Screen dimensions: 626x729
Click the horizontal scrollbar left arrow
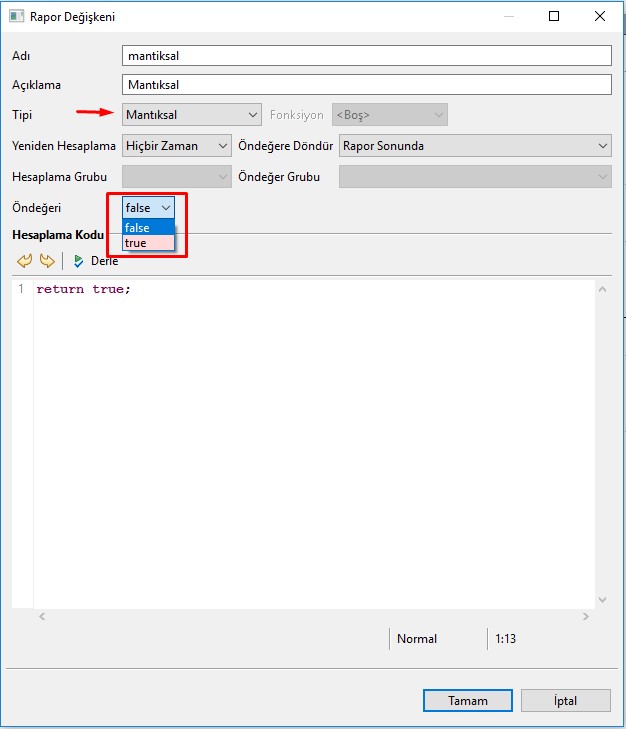coord(41,616)
